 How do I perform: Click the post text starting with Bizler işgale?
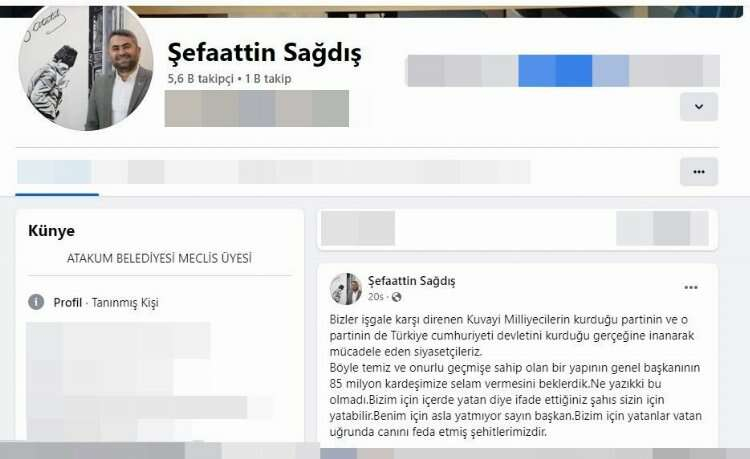coord(516,376)
